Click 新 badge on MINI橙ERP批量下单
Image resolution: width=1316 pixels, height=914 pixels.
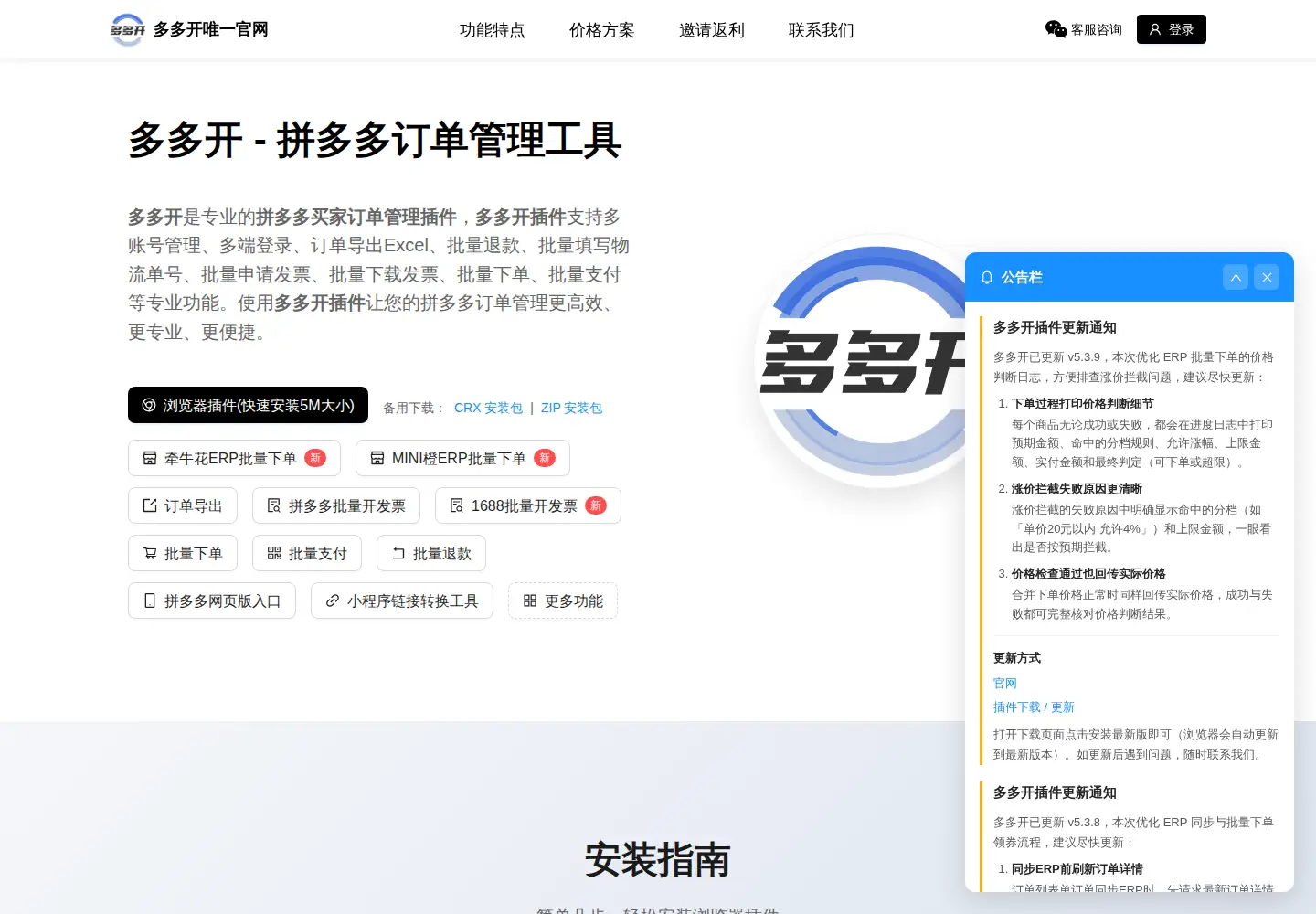point(545,458)
